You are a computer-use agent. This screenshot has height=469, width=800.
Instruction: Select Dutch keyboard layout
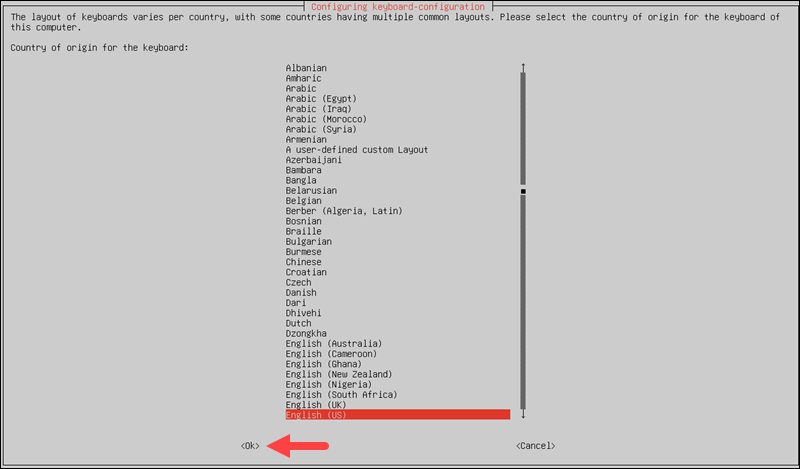[298, 323]
